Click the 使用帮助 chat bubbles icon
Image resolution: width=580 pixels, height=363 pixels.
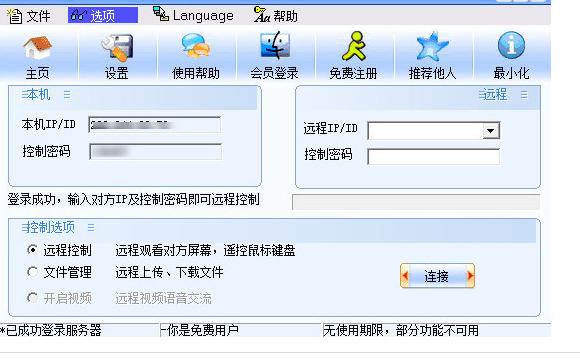point(196,47)
